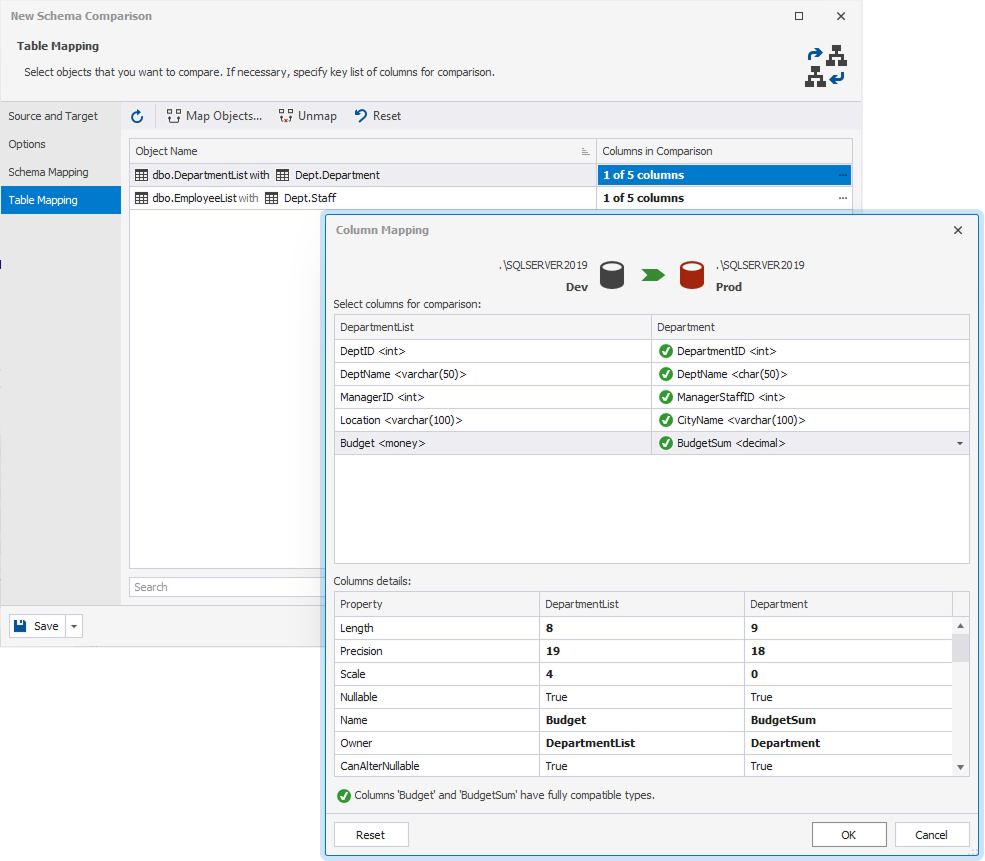Click the schema comparison swap icon top right

point(822,65)
